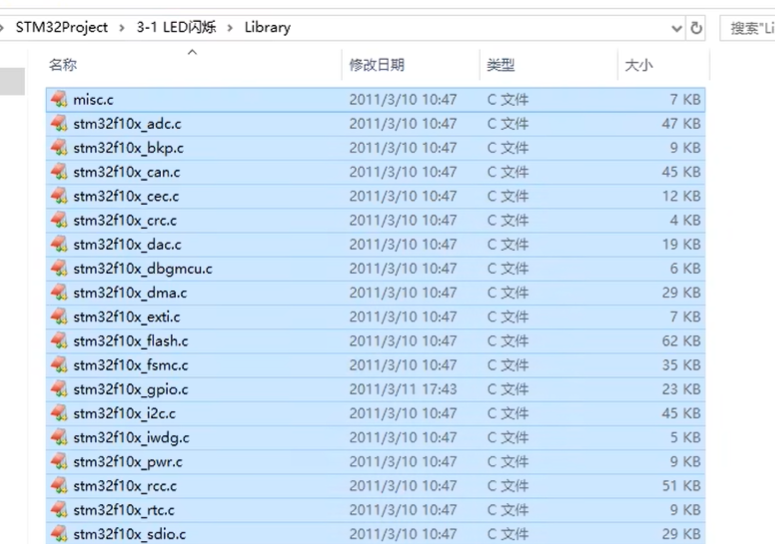Select the file name stm32f10x_sdio.c
The image size is (775, 544).
(129, 534)
